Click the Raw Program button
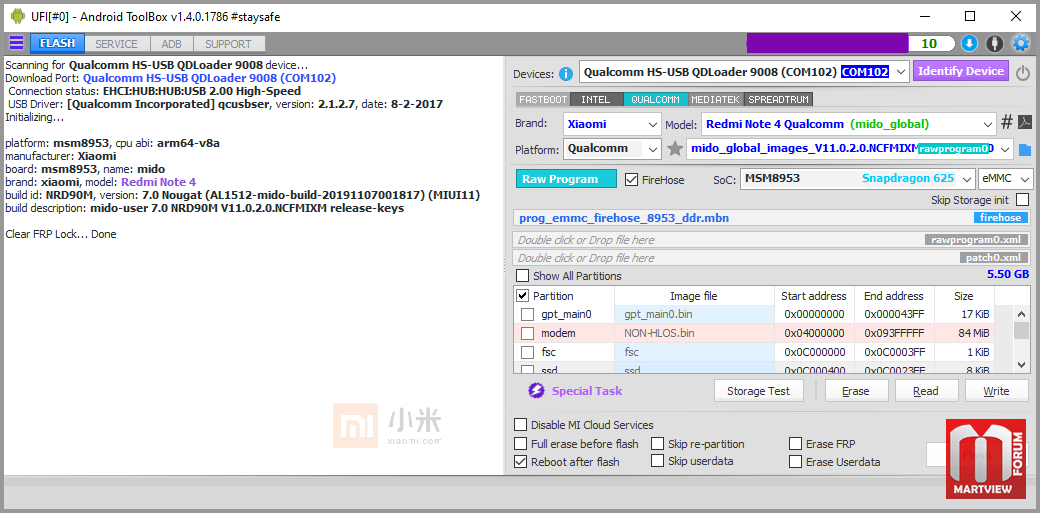The height and width of the screenshot is (513, 1040). (566, 179)
